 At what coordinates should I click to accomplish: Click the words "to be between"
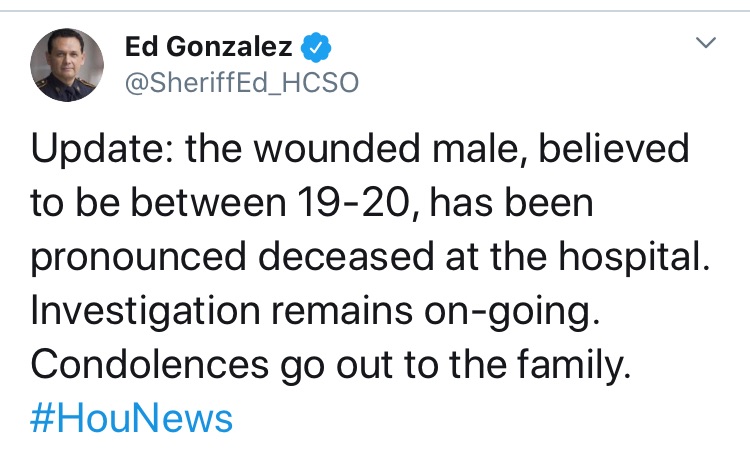pos(158,203)
